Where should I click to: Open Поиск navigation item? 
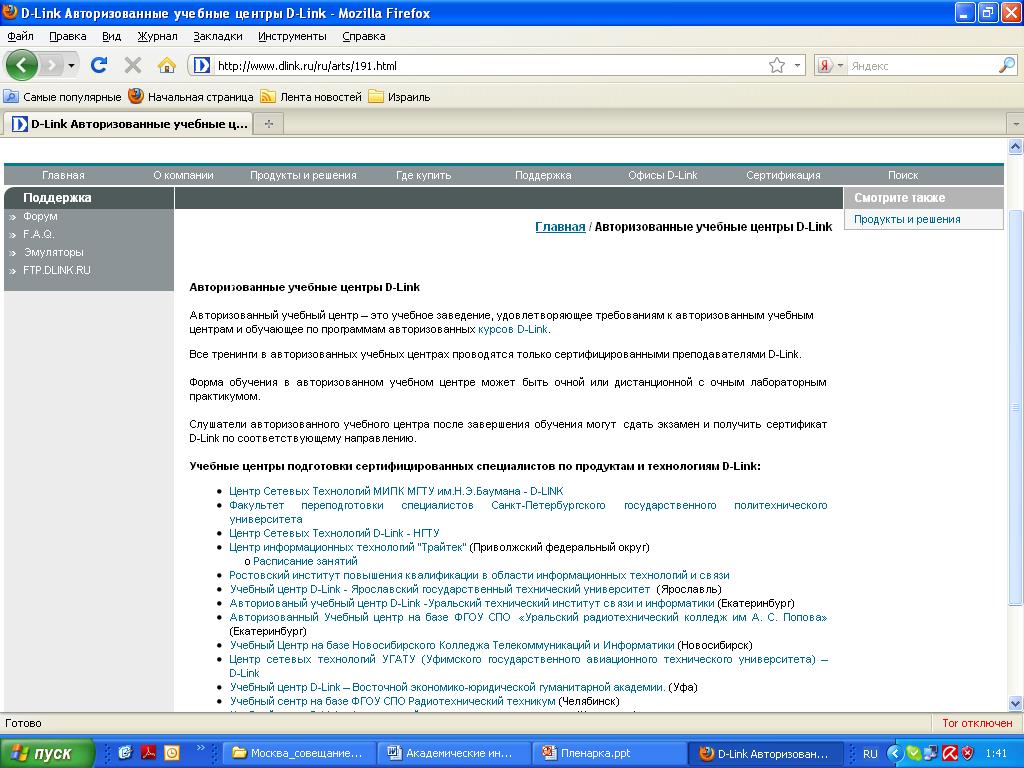pyautogui.click(x=903, y=175)
